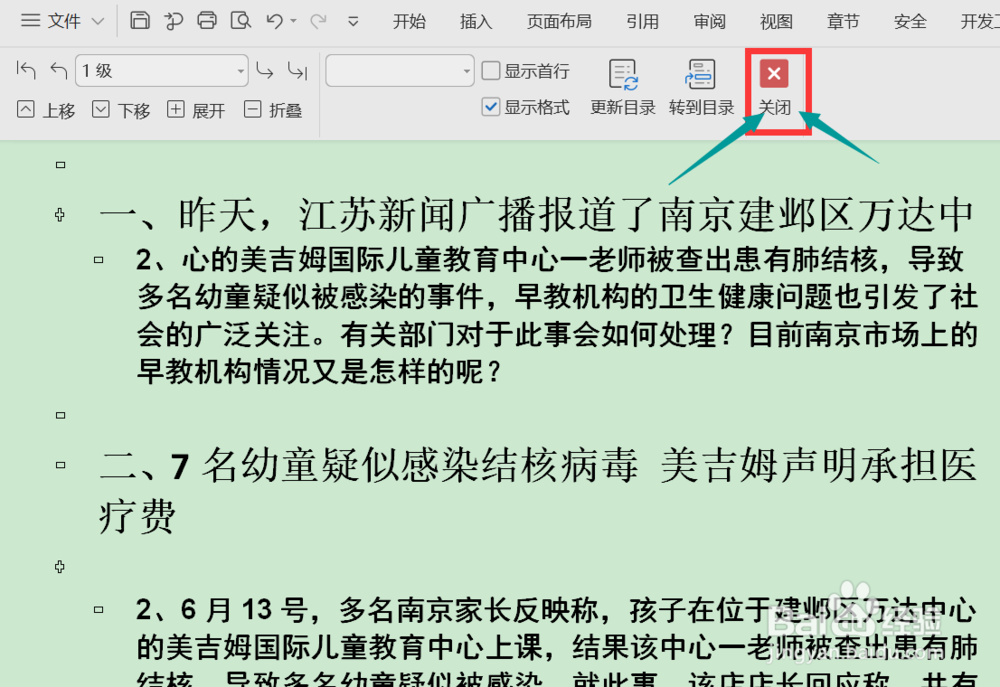Switch to the 引用 tab
Image resolution: width=1000 pixels, height=687 pixels.
(x=642, y=22)
